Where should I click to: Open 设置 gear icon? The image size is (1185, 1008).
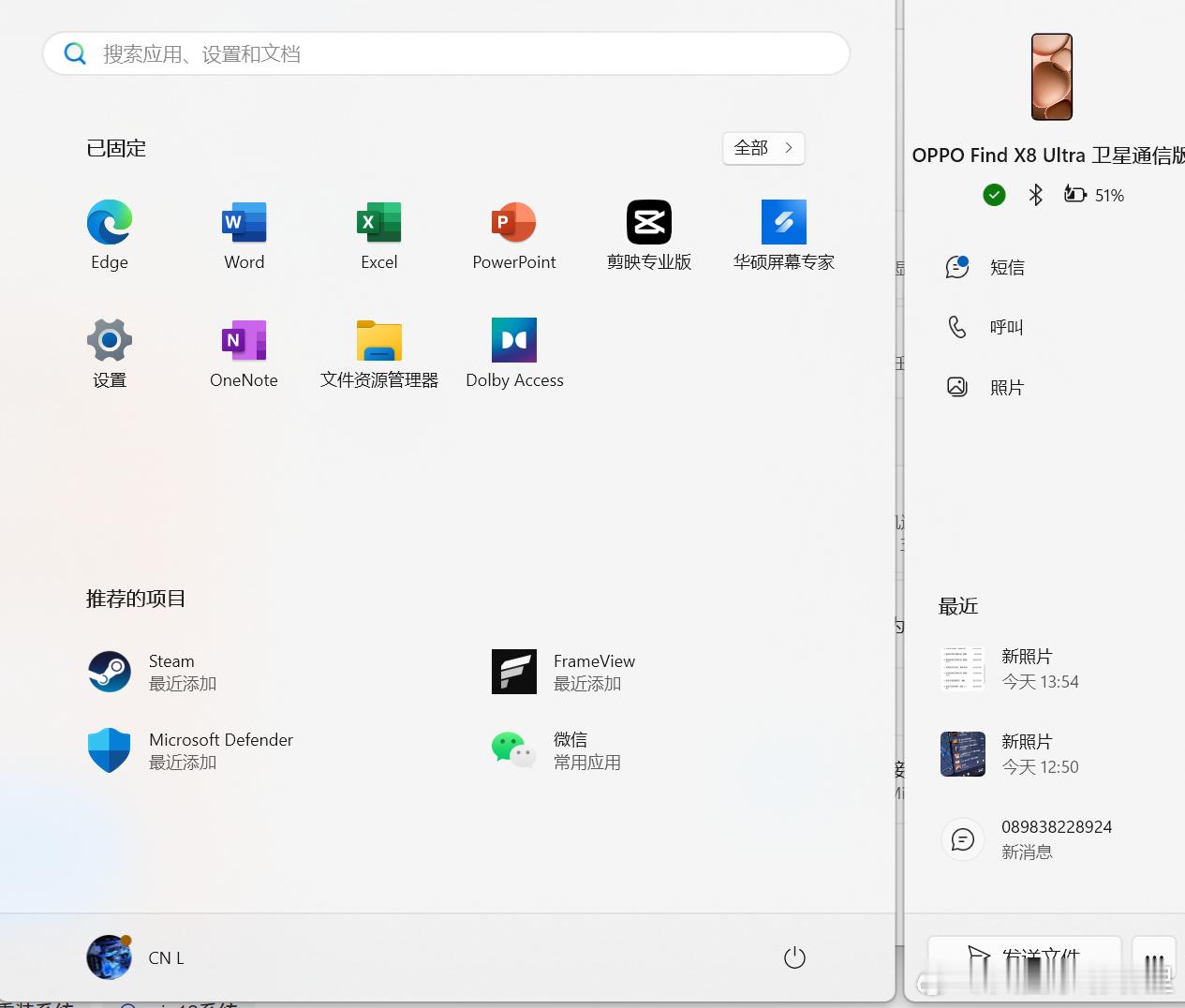110,352
